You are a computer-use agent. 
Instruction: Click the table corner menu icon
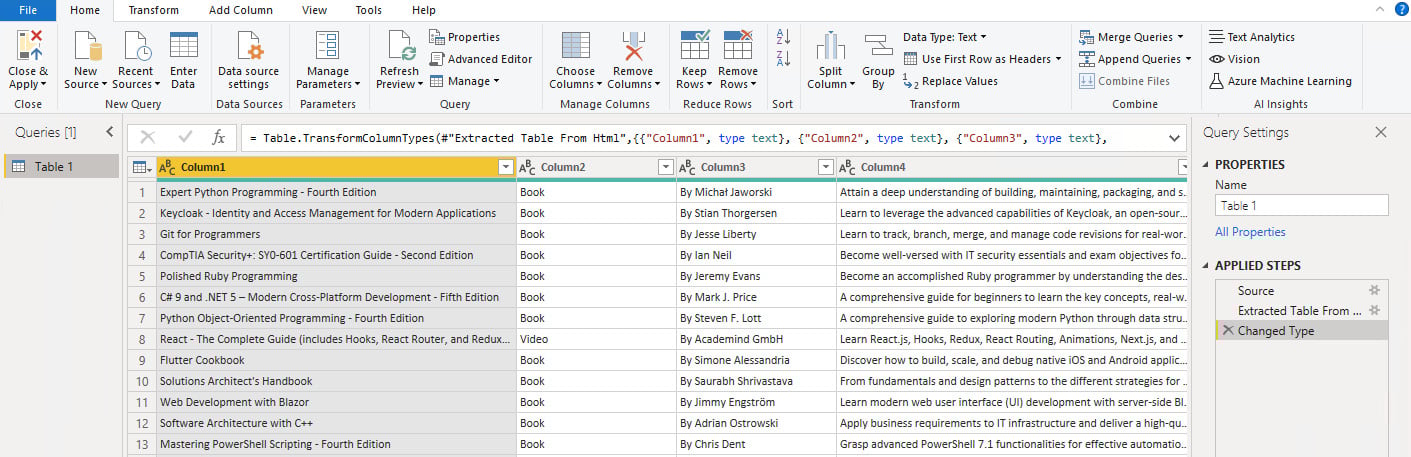[141, 167]
